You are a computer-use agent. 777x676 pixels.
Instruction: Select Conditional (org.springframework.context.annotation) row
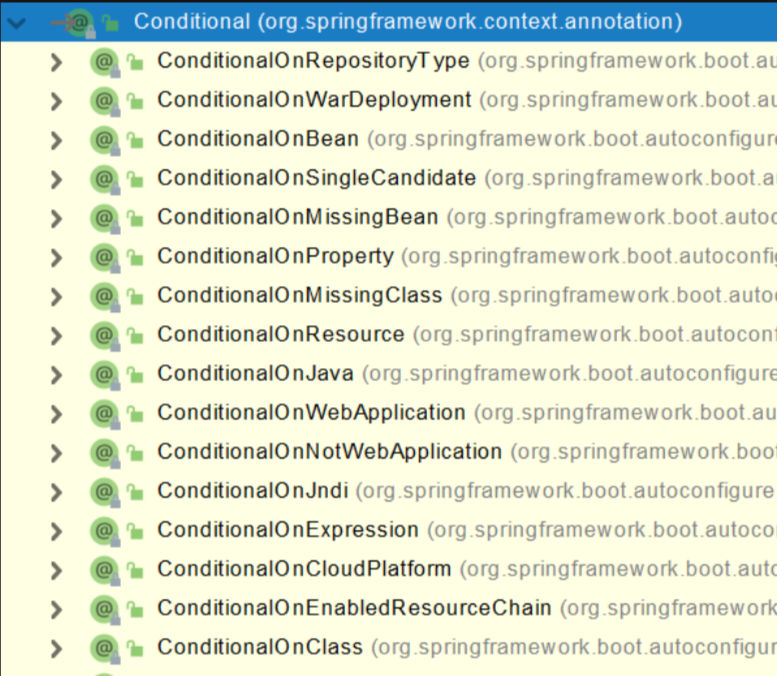pos(388,22)
